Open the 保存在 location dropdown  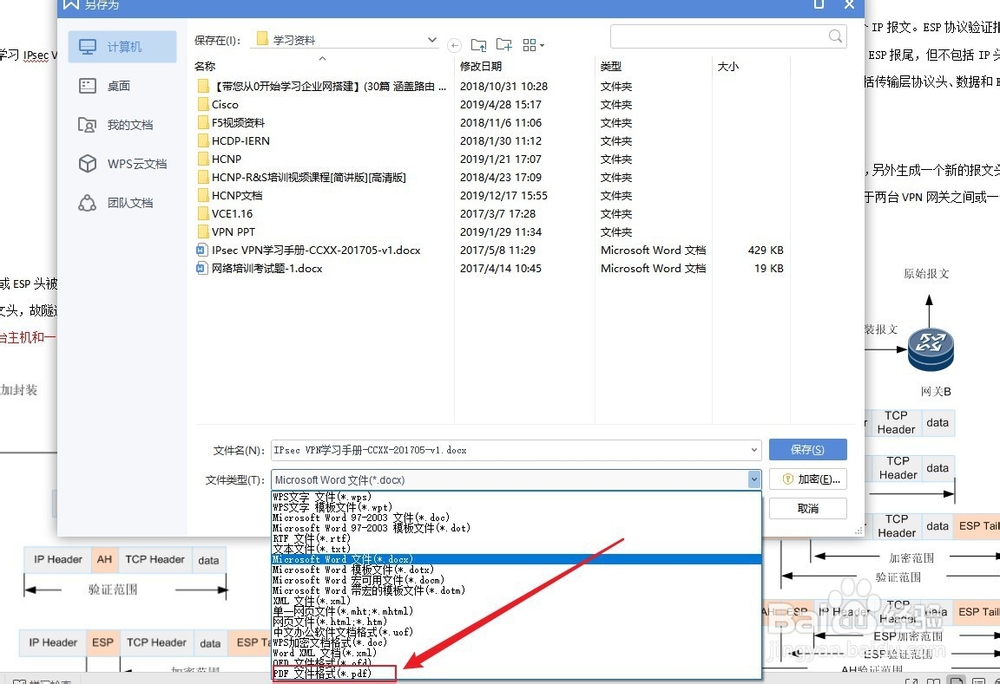[431, 38]
